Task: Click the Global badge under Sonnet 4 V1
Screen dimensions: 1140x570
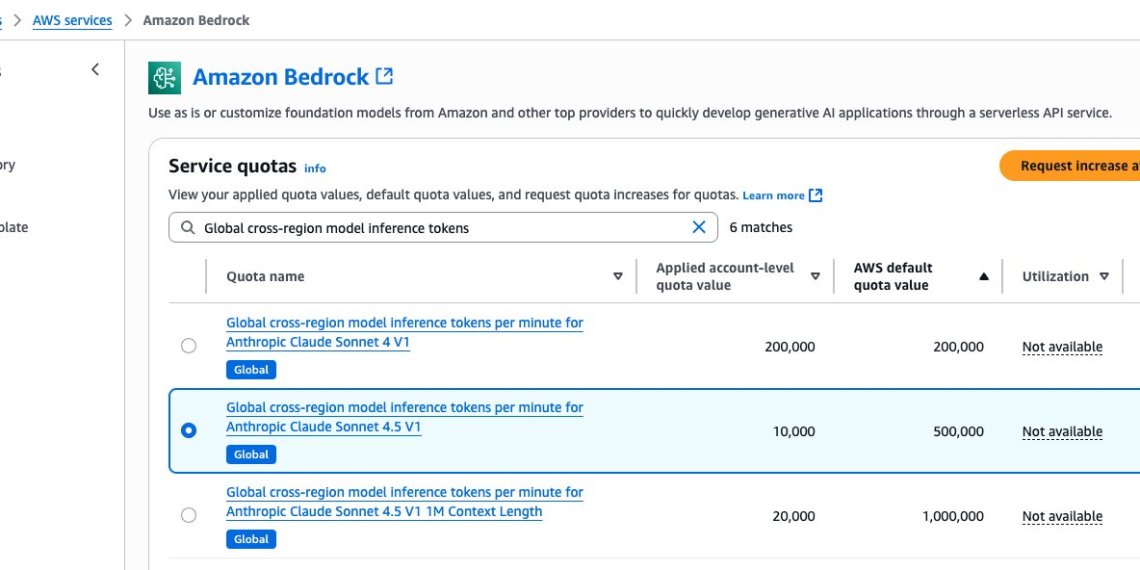Action: [x=251, y=370]
